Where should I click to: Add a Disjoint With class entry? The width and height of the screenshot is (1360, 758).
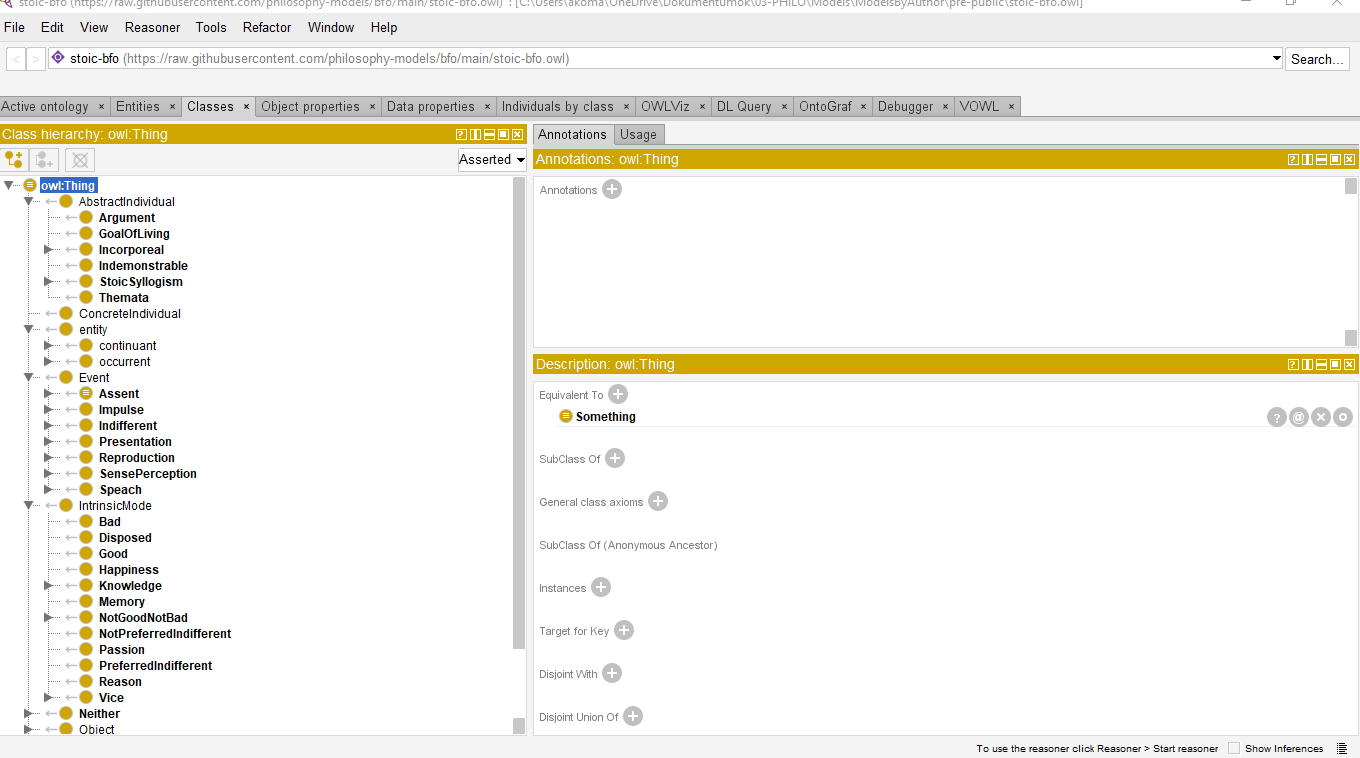pyautogui.click(x=612, y=673)
